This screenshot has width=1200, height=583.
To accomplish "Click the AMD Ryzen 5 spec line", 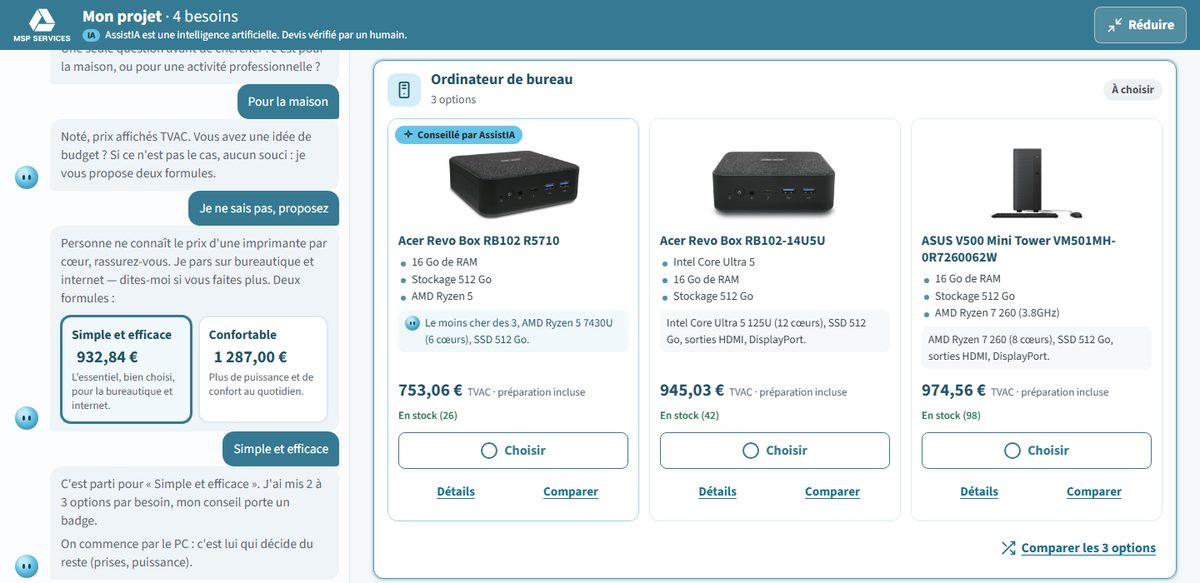I will [x=442, y=296].
